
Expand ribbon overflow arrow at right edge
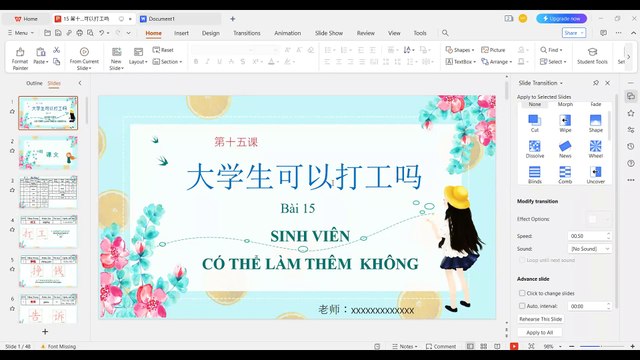click(629, 57)
